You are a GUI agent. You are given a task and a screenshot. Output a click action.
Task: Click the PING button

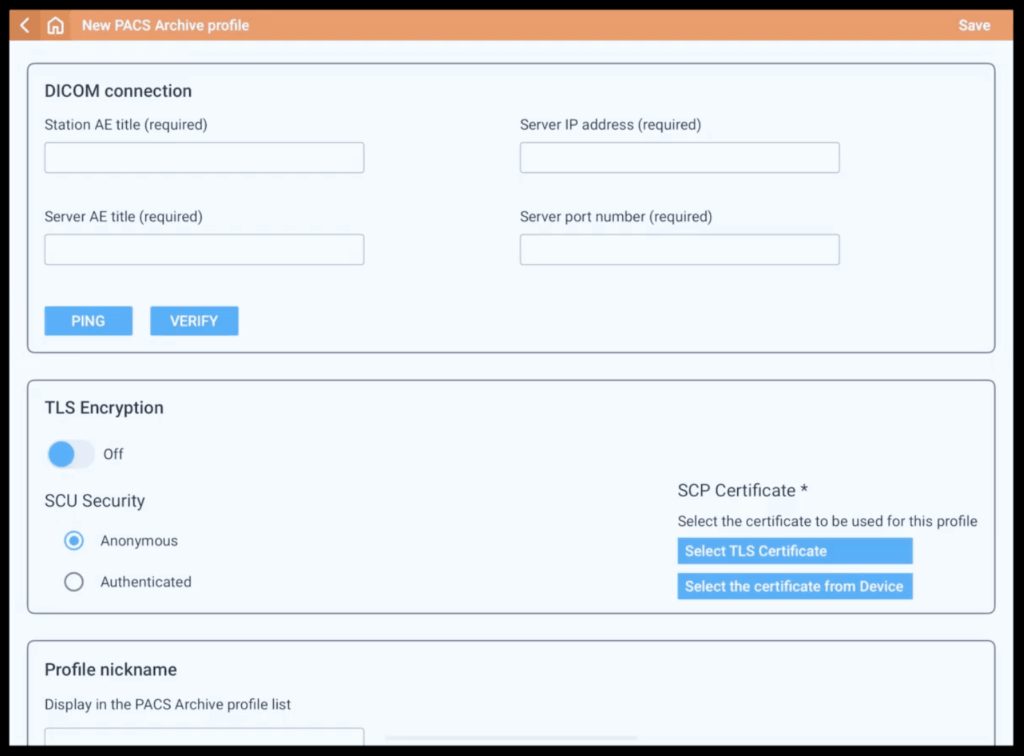tap(88, 320)
